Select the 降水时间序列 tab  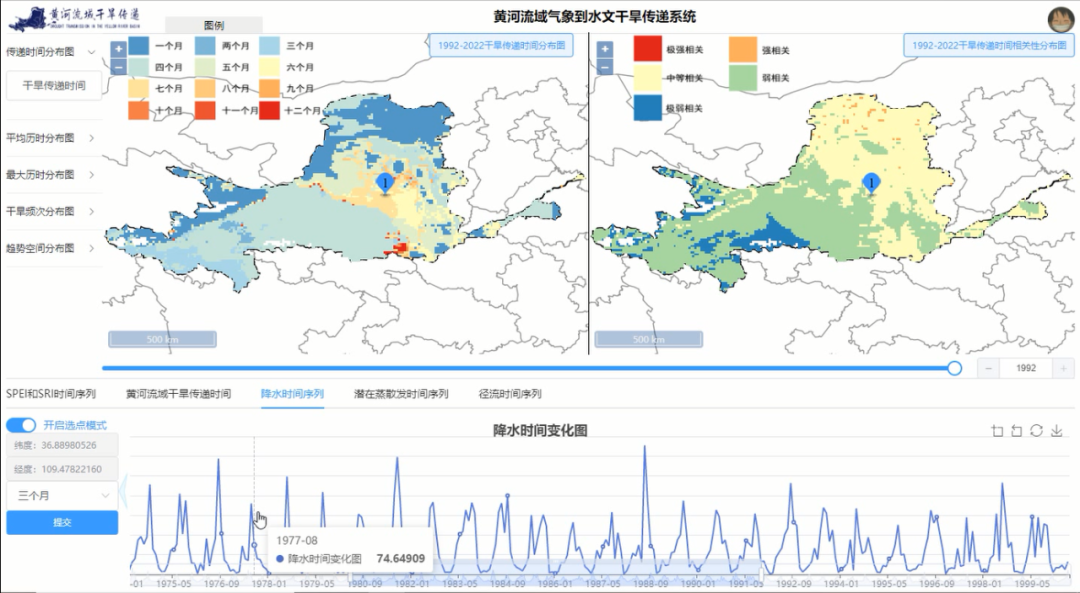292,394
